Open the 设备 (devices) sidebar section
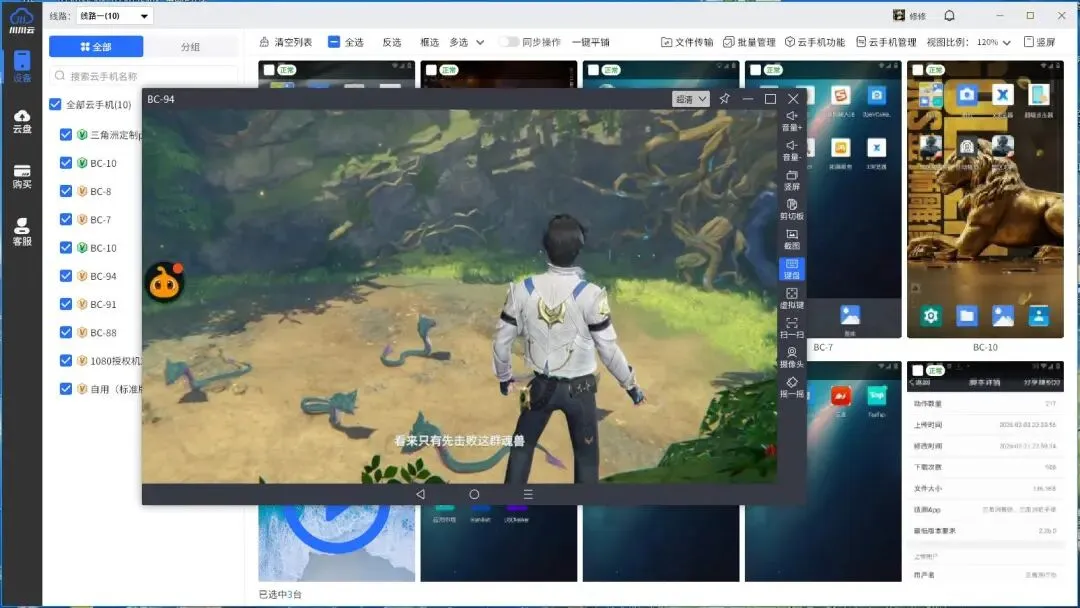Viewport: 1080px width, 608px height. [22, 66]
